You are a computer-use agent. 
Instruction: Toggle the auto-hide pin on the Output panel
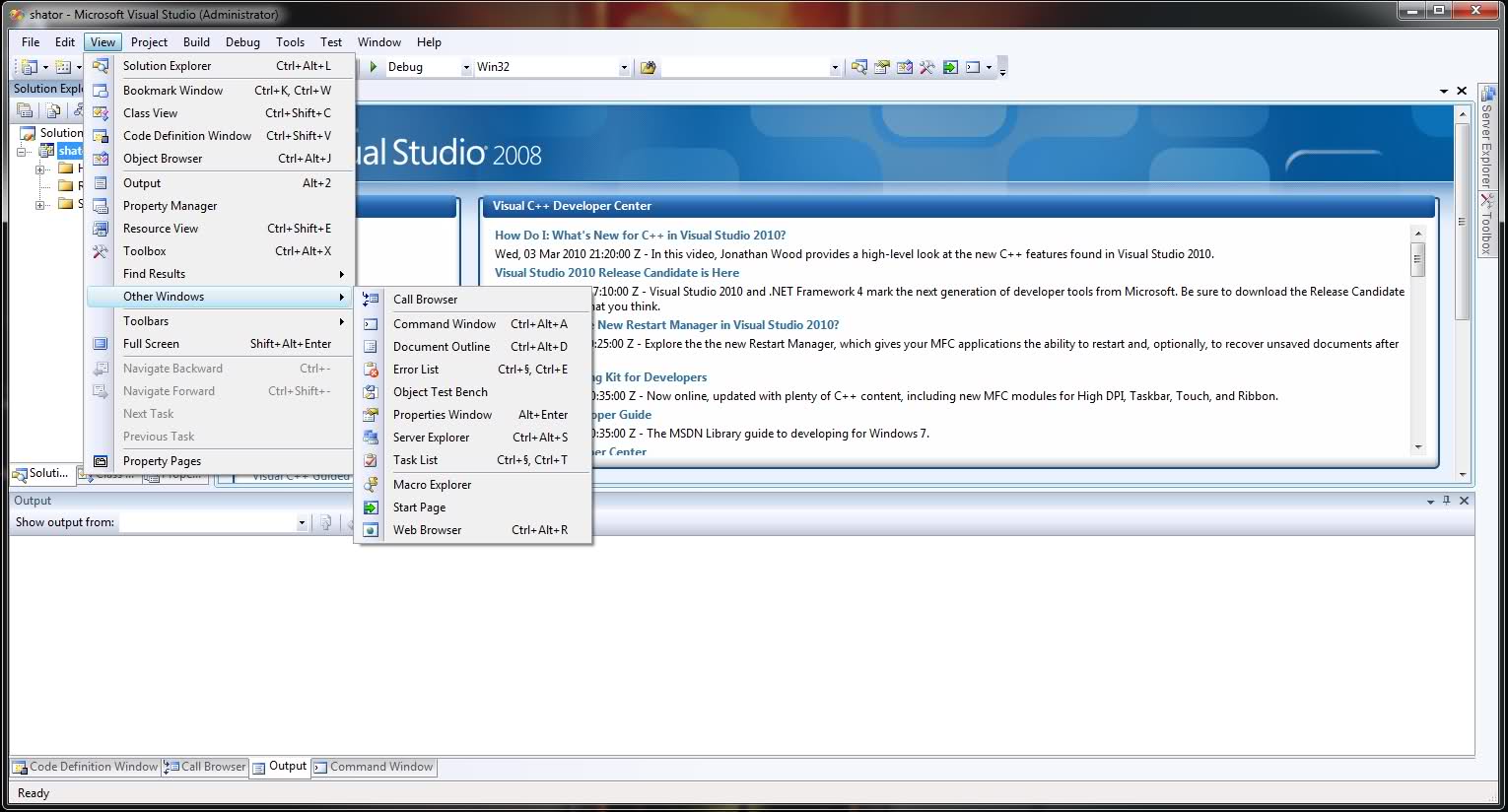pyautogui.click(x=1447, y=501)
